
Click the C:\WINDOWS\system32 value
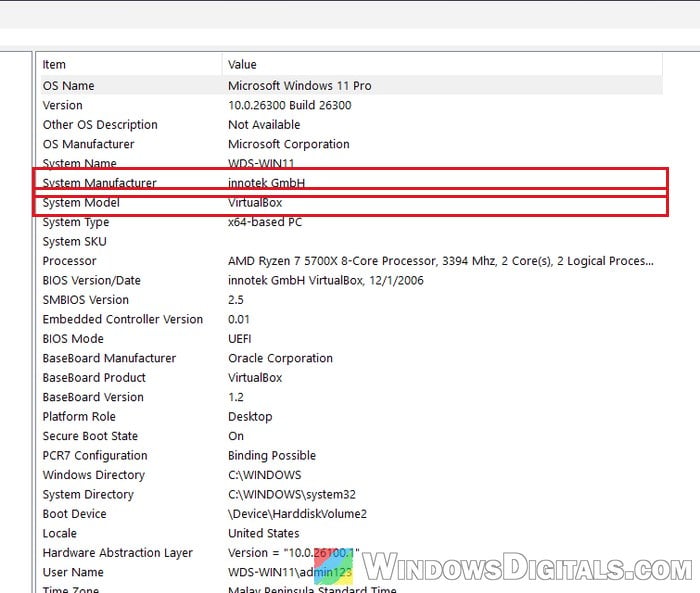coord(292,495)
